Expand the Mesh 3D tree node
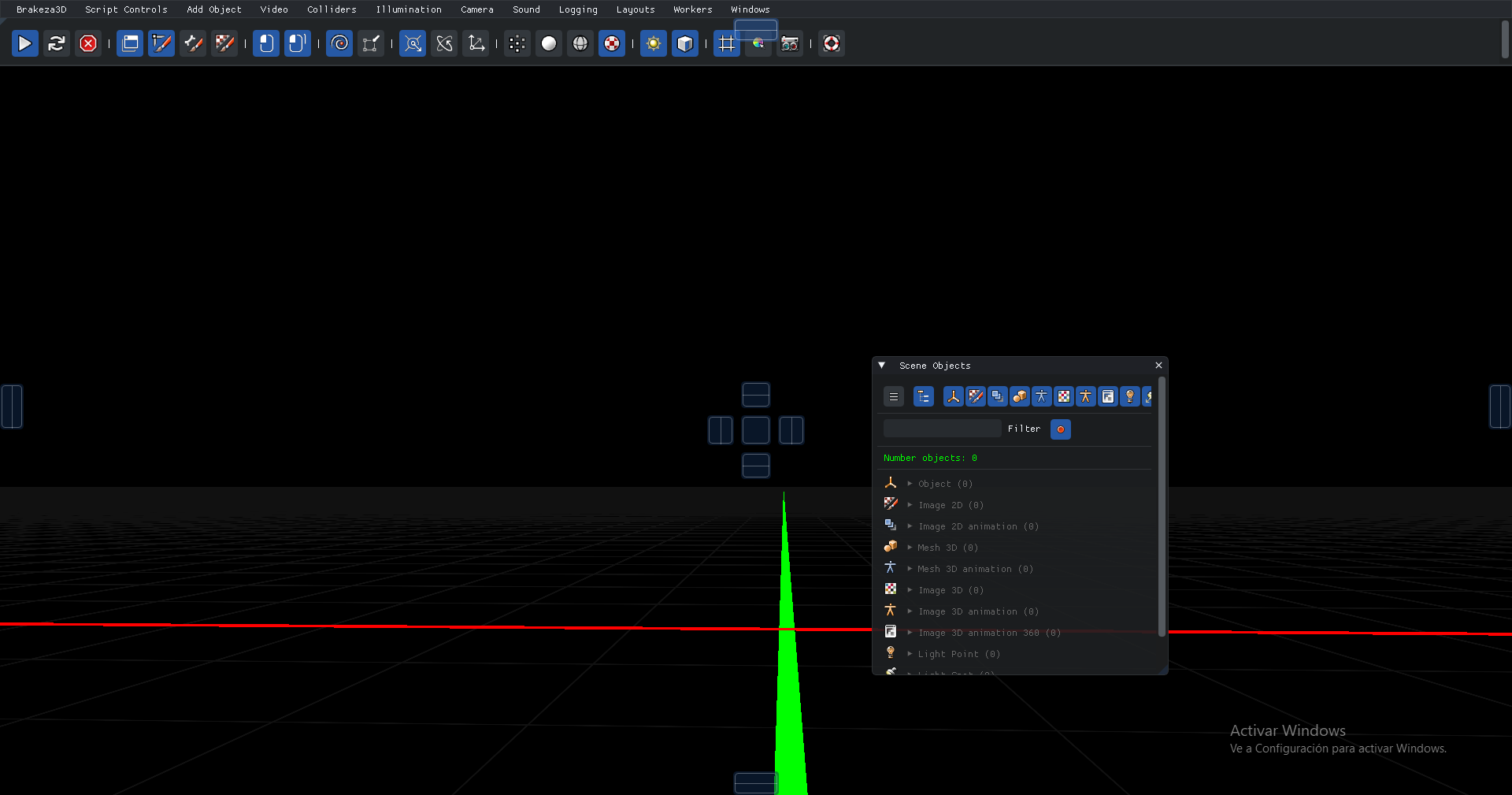This screenshot has width=1512, height=795. [910, 548]
